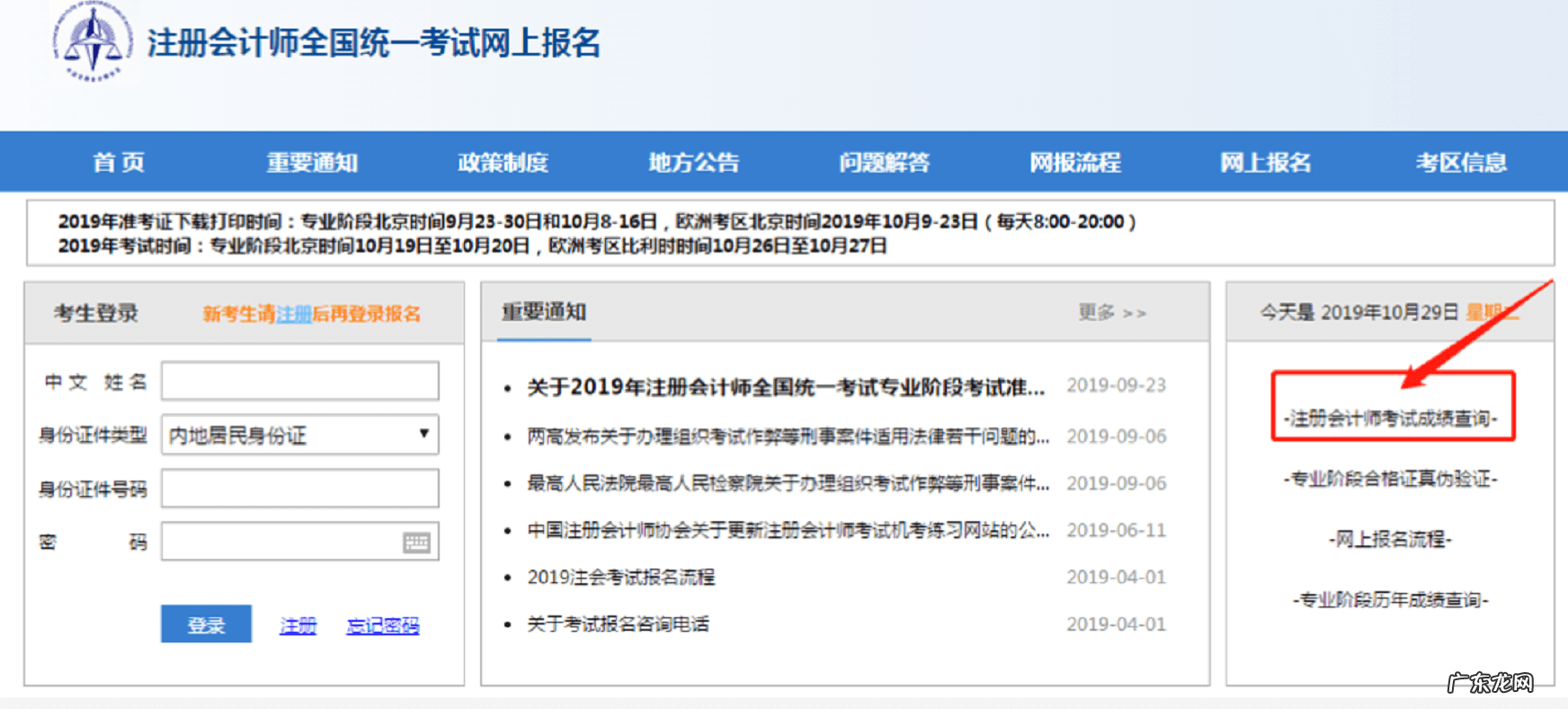Go to 重要通知 in the nav bar

coord(312,163)
